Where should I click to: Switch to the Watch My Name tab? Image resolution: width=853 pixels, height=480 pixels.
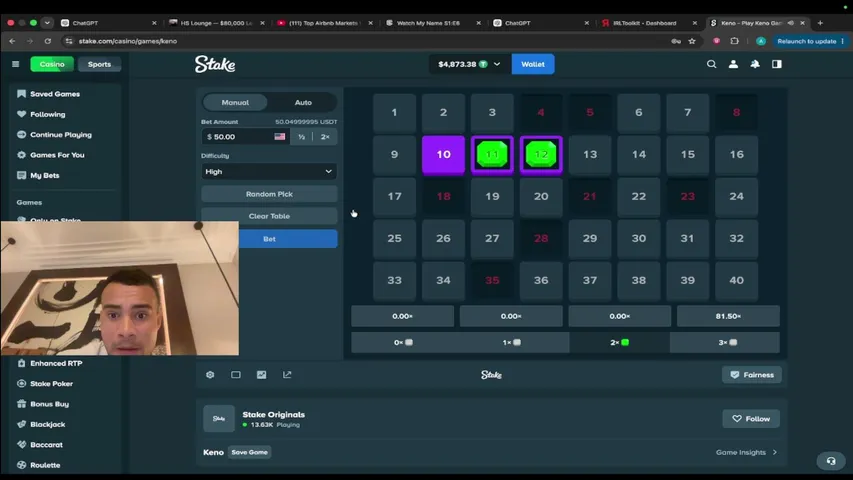click(433, 23)
